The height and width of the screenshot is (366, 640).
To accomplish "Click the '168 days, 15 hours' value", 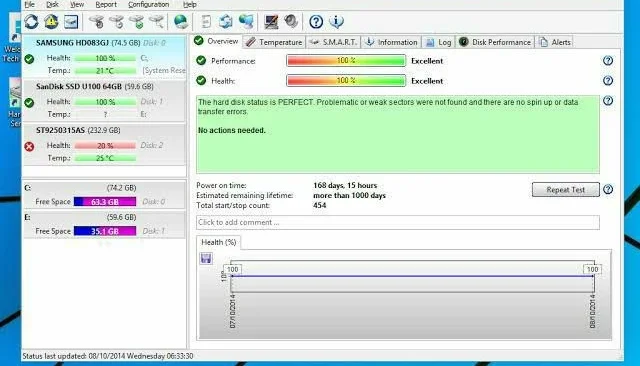I will (x=345, y=186).
